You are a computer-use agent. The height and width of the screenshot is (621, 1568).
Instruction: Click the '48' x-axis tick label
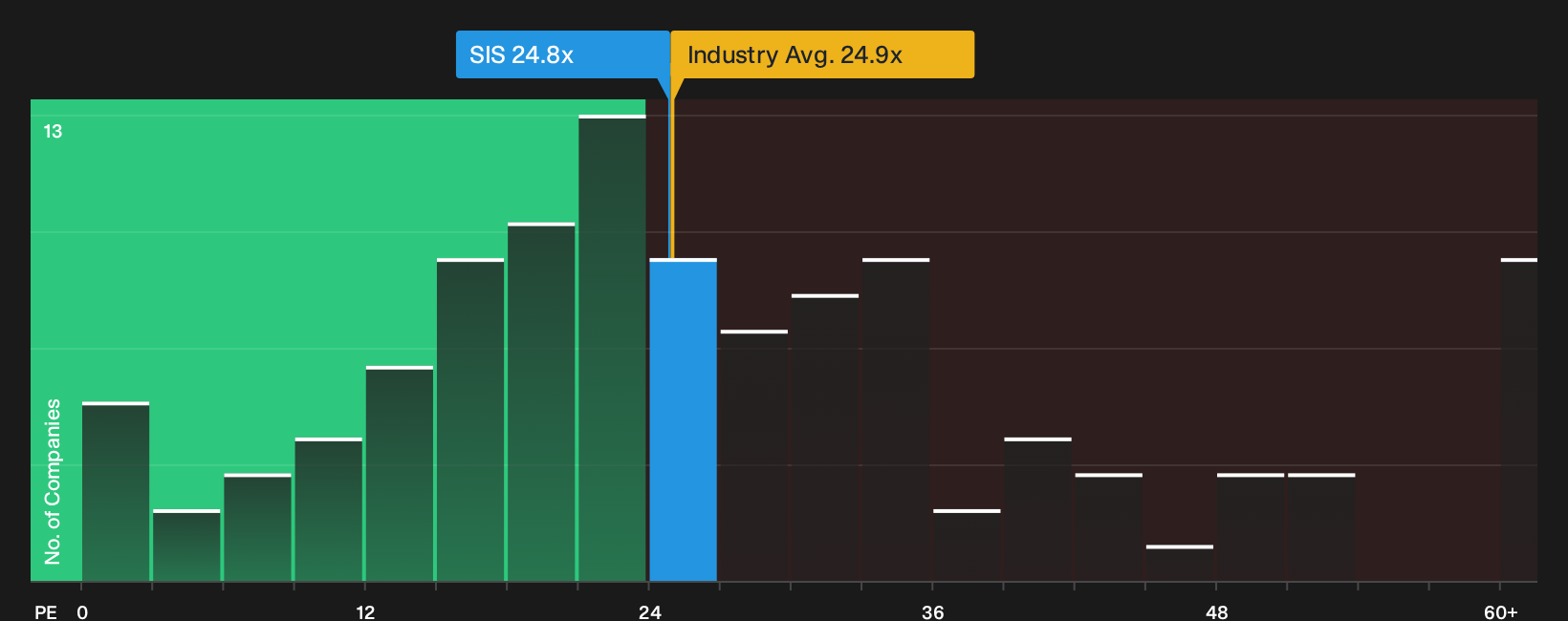[1216, 611]
